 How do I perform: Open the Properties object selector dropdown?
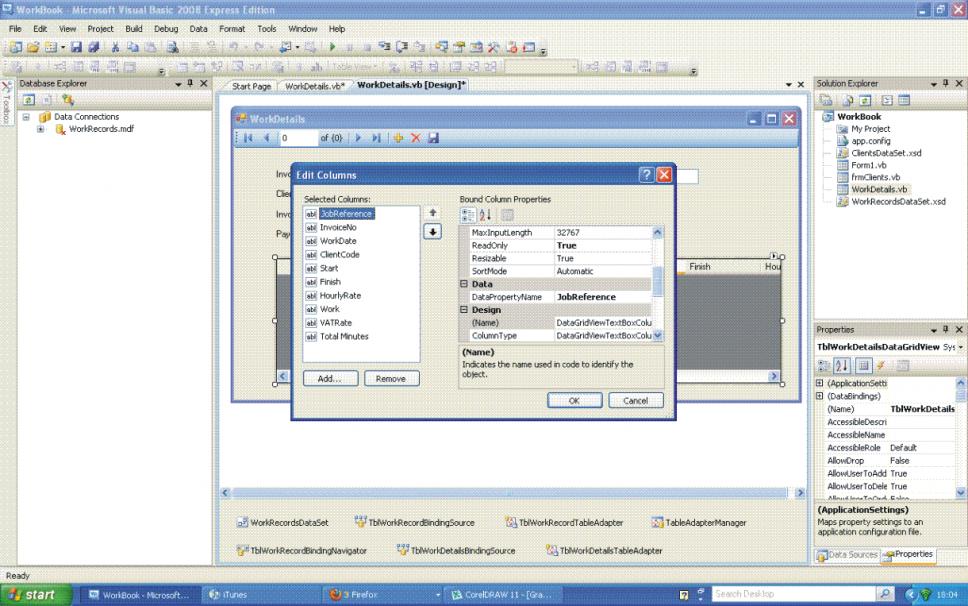click(961, 347)
